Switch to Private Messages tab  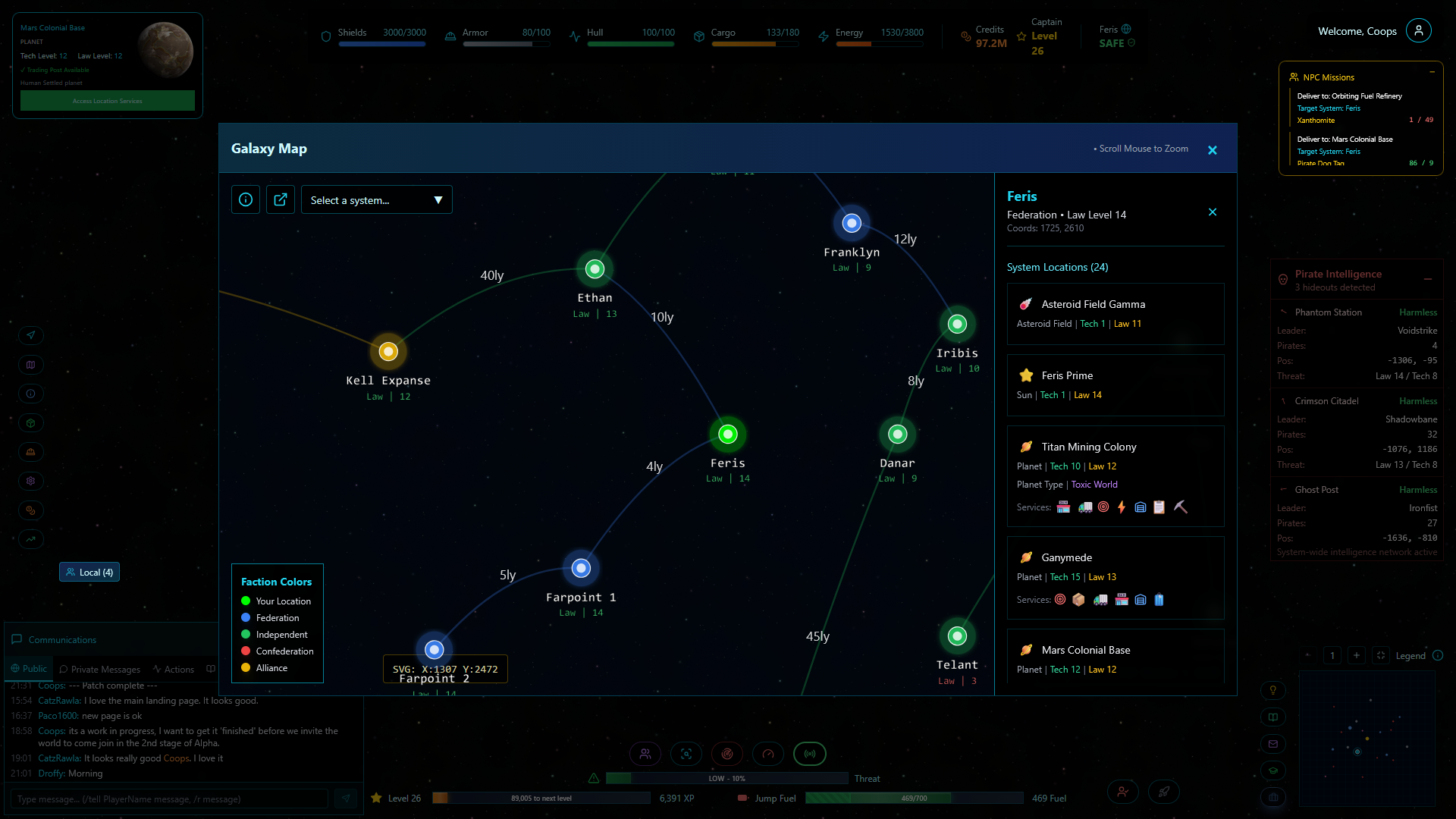pyautogui.click(x=100, y=669)
